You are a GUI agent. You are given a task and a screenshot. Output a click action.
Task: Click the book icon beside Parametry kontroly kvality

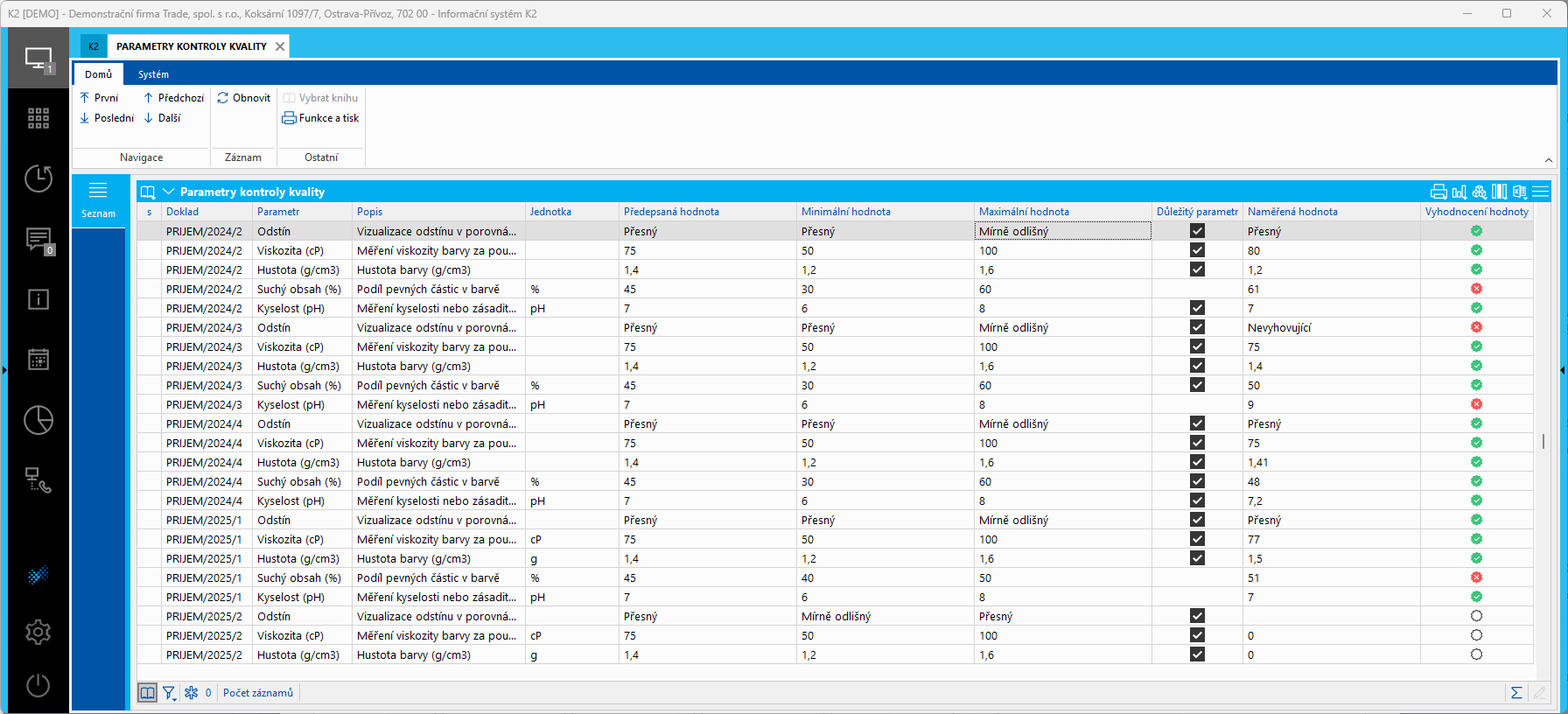[148, 192]
